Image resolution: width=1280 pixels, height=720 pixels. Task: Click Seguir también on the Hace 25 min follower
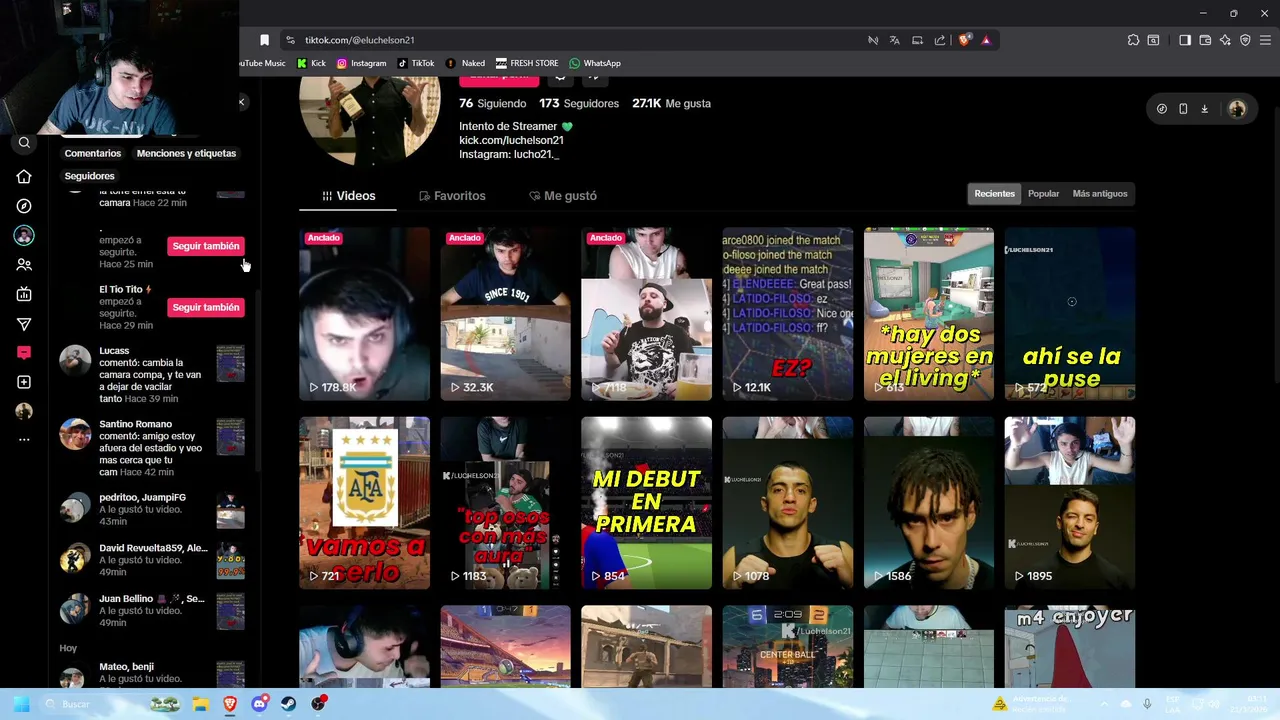click(x=206, y=246)
